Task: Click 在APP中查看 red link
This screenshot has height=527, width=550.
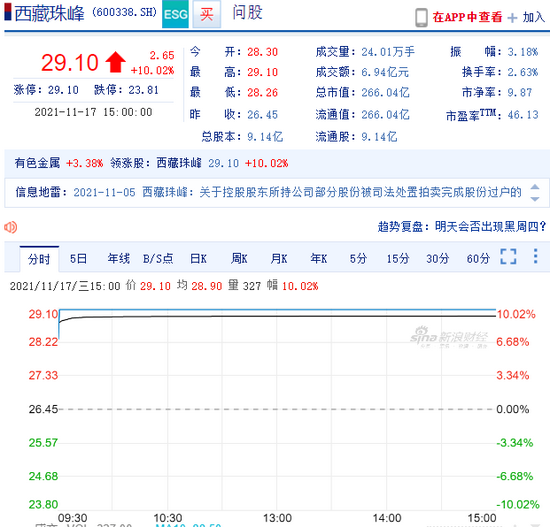Action: point(467,17)
